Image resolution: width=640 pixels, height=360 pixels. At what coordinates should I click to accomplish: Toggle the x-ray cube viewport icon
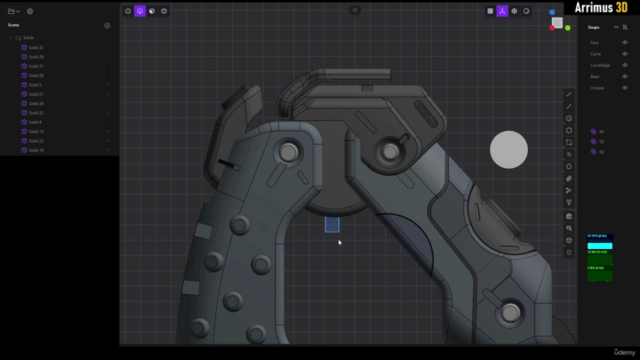click(x=514, y=11)
